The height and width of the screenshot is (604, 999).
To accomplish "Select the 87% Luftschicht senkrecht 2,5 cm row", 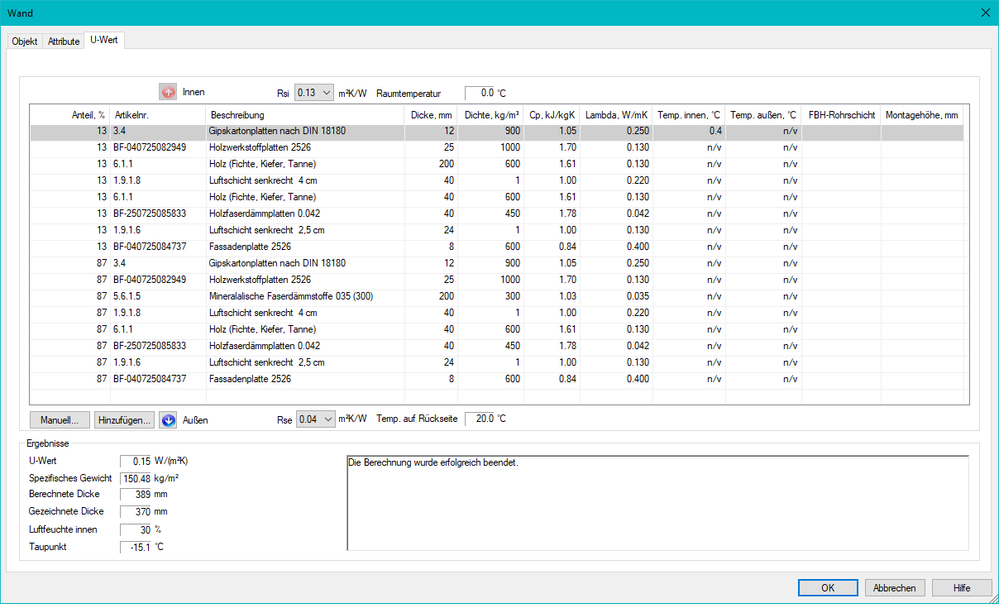I will click(x=497, y=363).
